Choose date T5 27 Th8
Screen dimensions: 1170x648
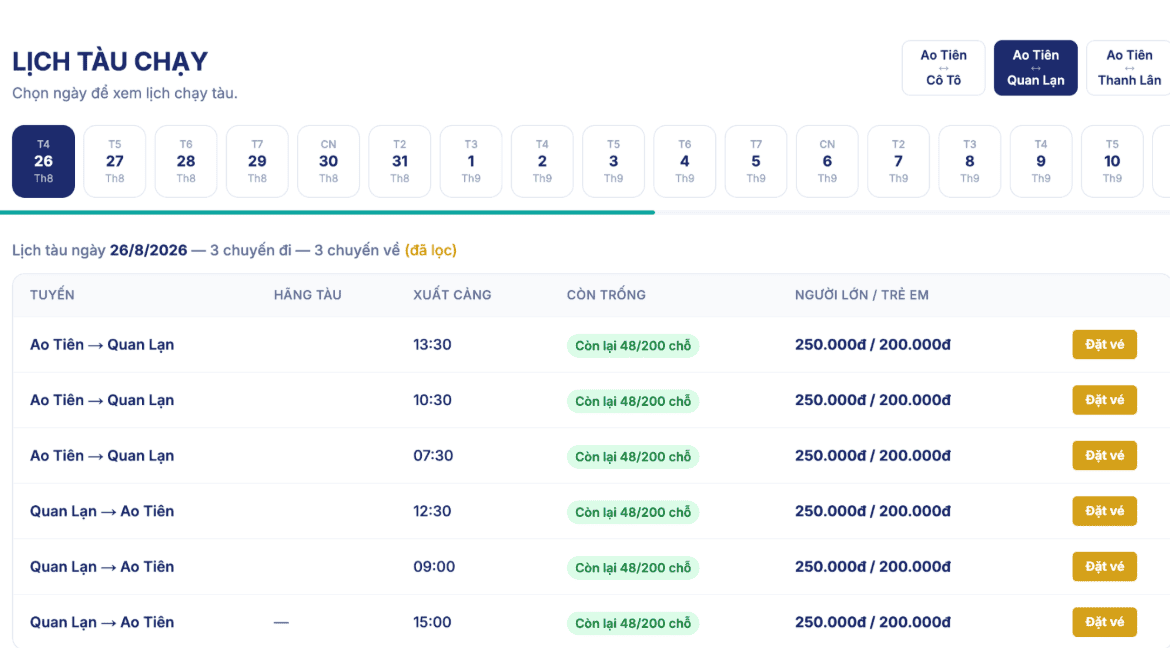tap(114, 161)
